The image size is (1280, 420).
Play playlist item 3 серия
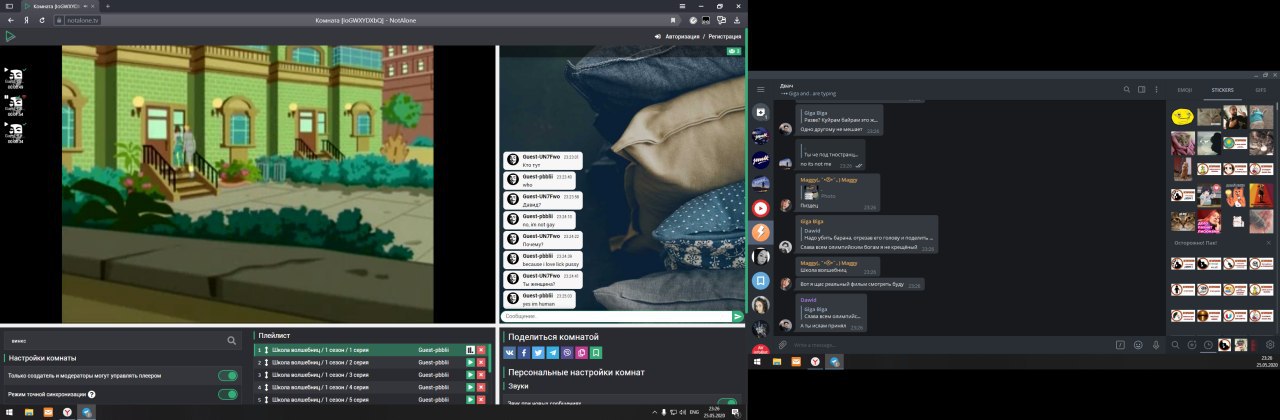click(x=470, y=374)
